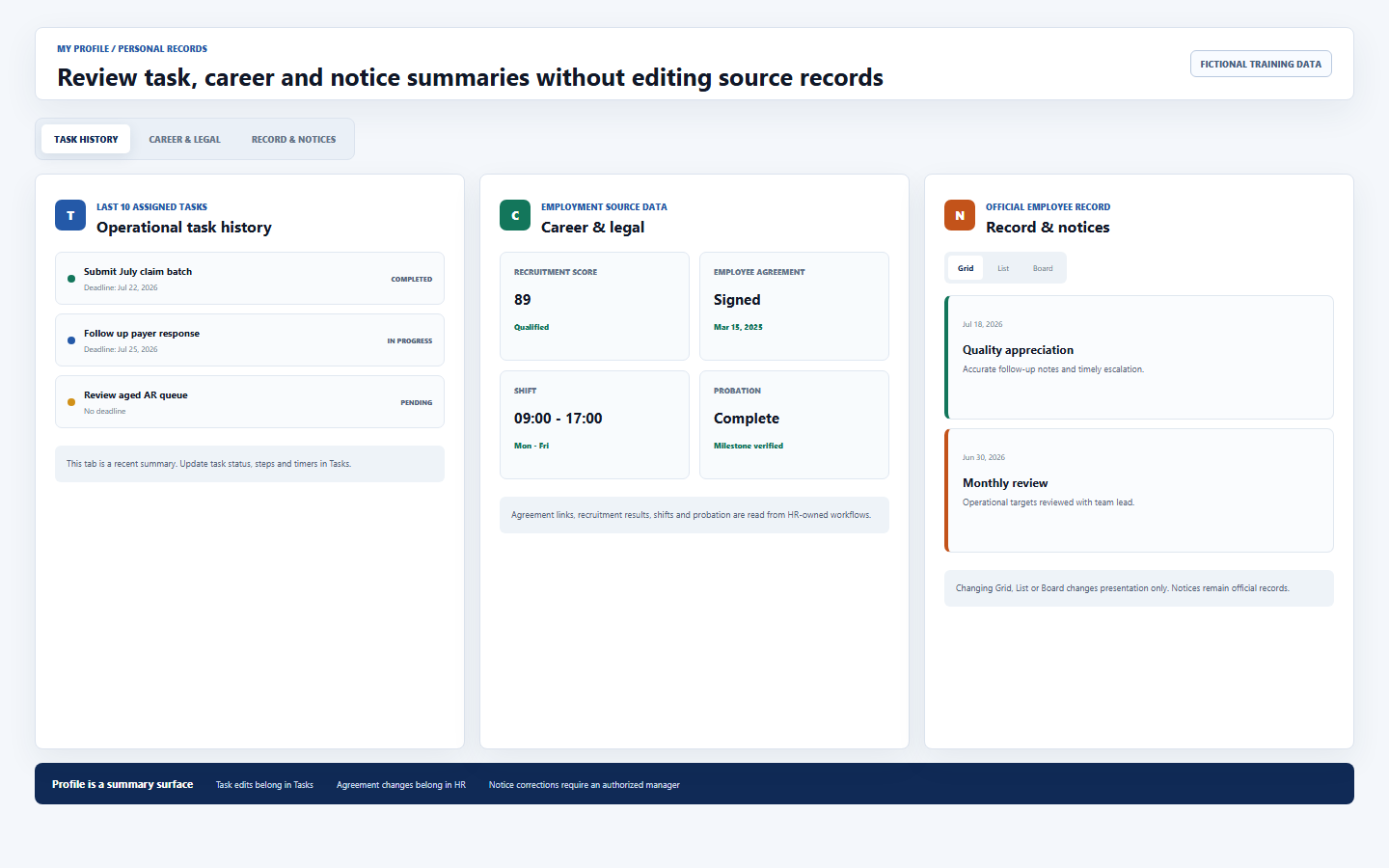The height and width of the screenshot is (868, 1389).
Task: Click the green C Career & legal icon
Action: click(x=515, y=215)
